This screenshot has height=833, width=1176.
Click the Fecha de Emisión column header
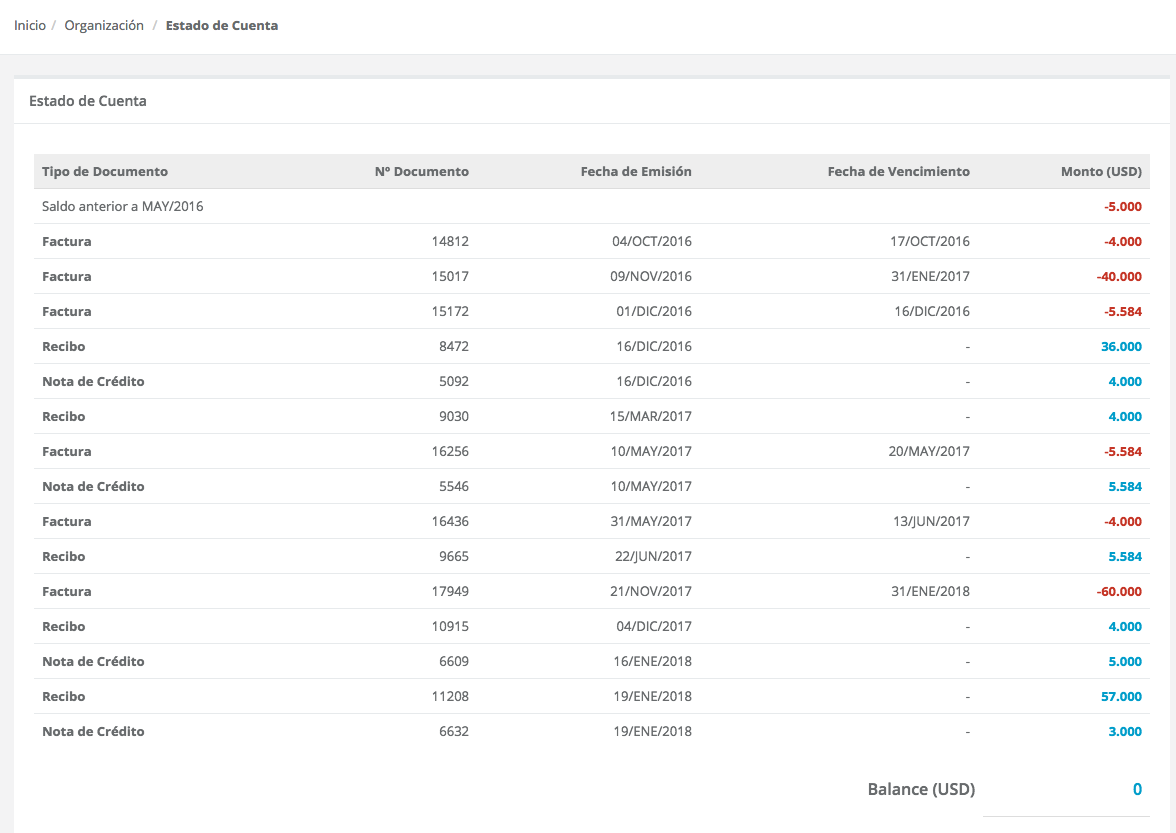[635, 171]
